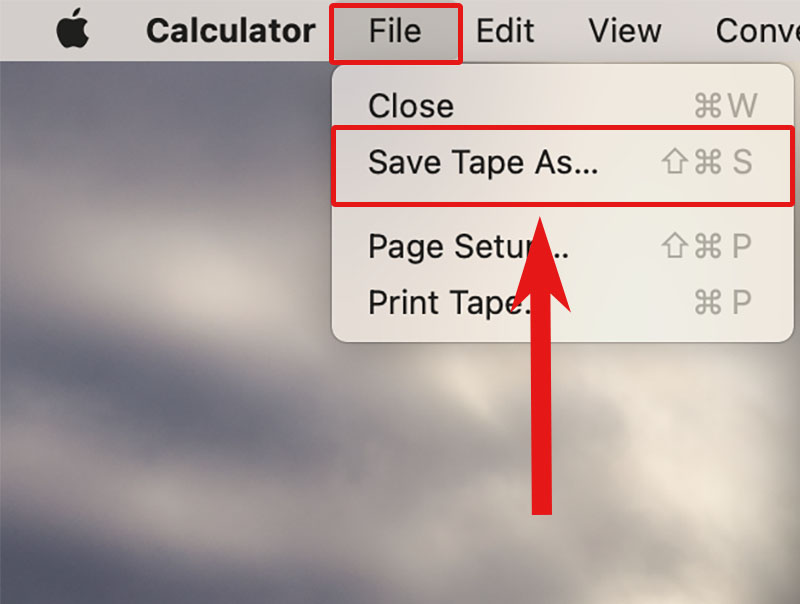Save the calculator paper tape to a file
Screen dimensions: 800x604
point(483,162)
